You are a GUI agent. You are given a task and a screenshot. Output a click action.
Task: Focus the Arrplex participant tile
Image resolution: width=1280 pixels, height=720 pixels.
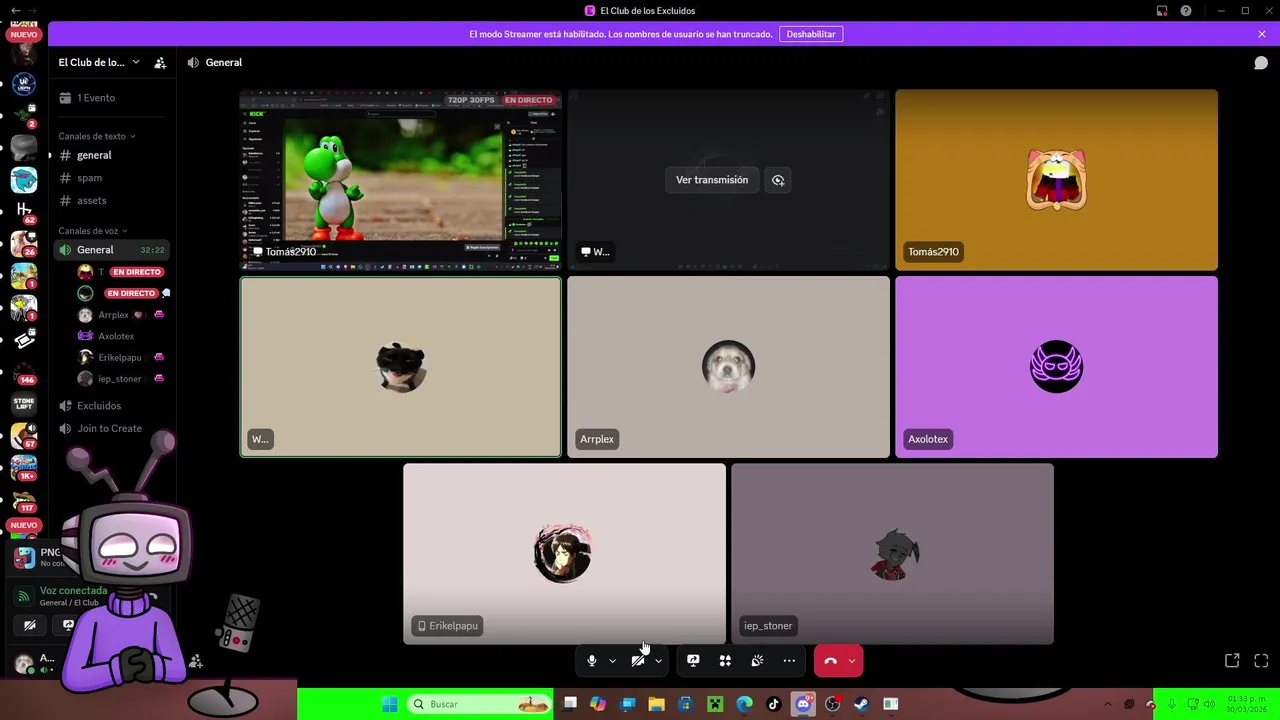pyautogui.click(x=728, y=367)
